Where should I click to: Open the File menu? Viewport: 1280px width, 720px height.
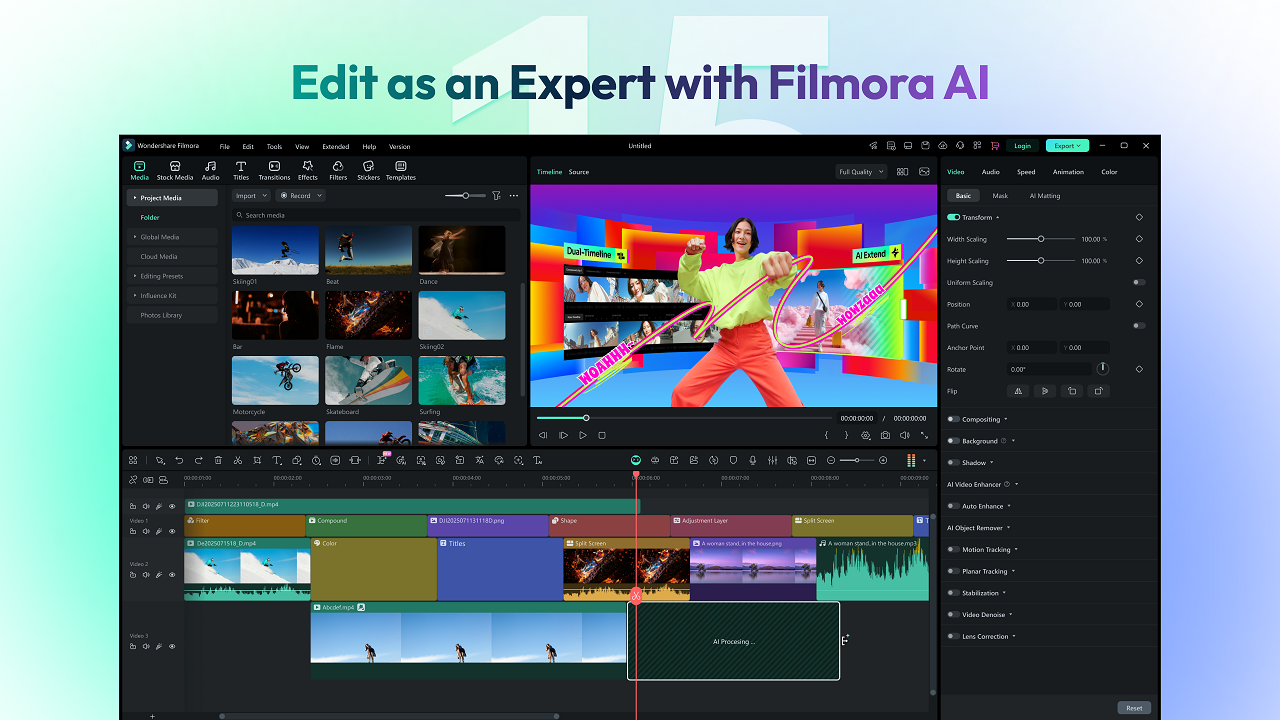coord(225,146)
